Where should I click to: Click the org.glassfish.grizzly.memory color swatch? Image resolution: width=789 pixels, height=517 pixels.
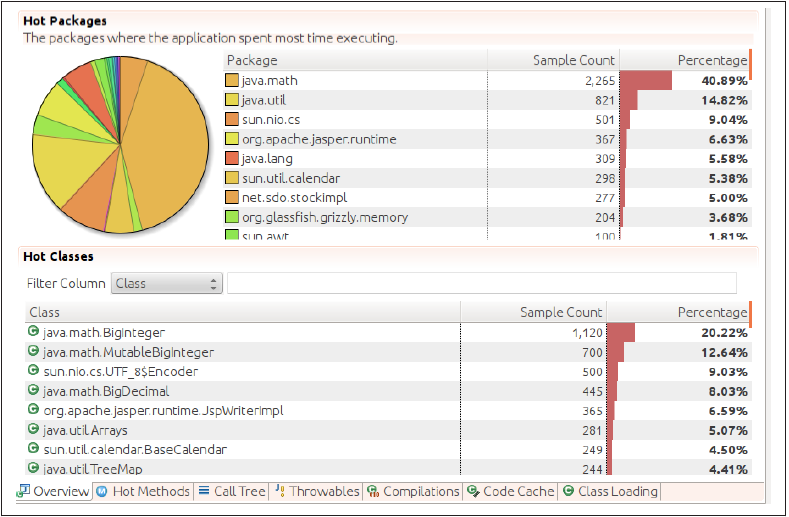point(232,217)
